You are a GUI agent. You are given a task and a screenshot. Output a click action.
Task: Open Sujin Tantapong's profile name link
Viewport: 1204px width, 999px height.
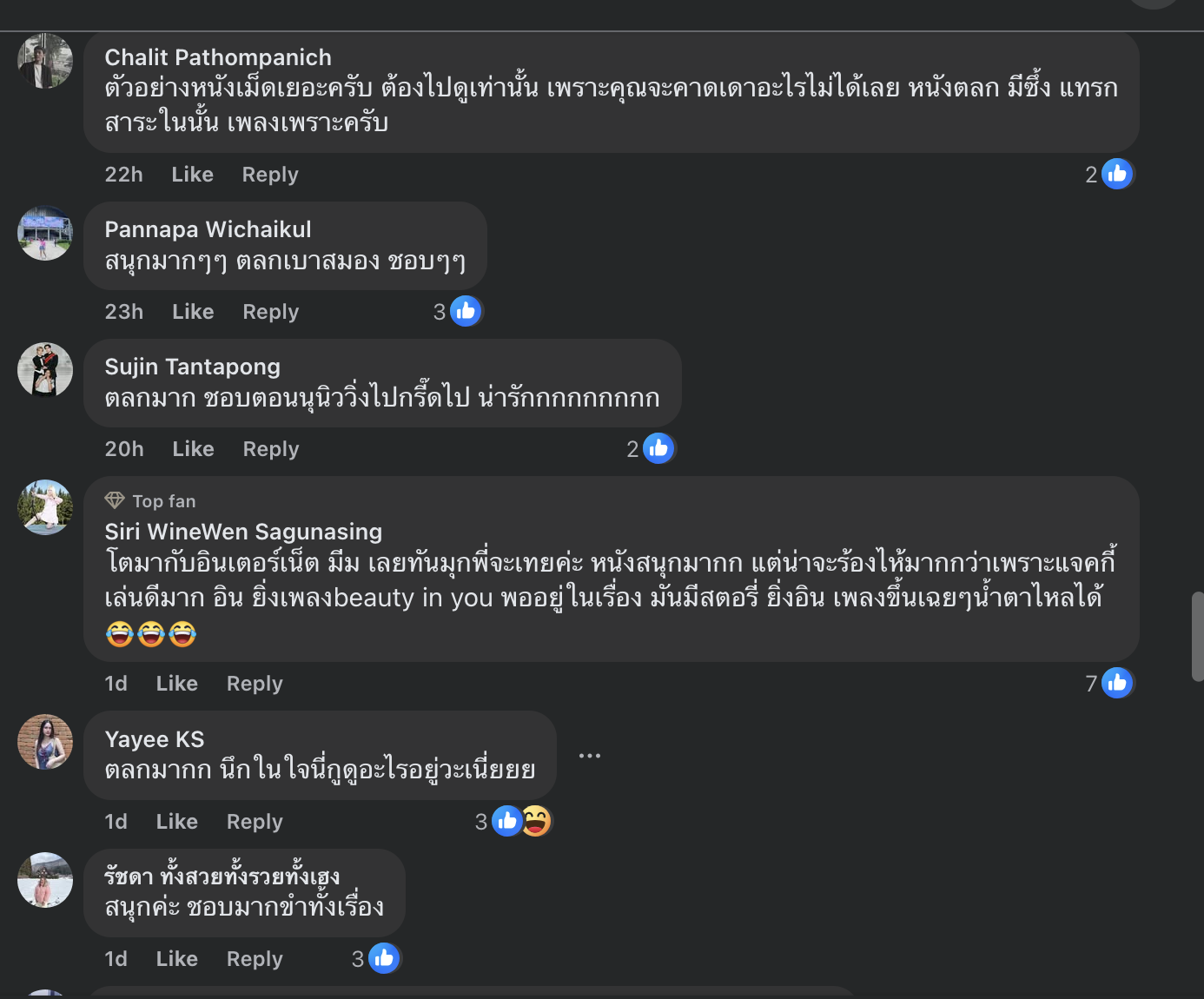pyautogui.click(x=193, y=367)
